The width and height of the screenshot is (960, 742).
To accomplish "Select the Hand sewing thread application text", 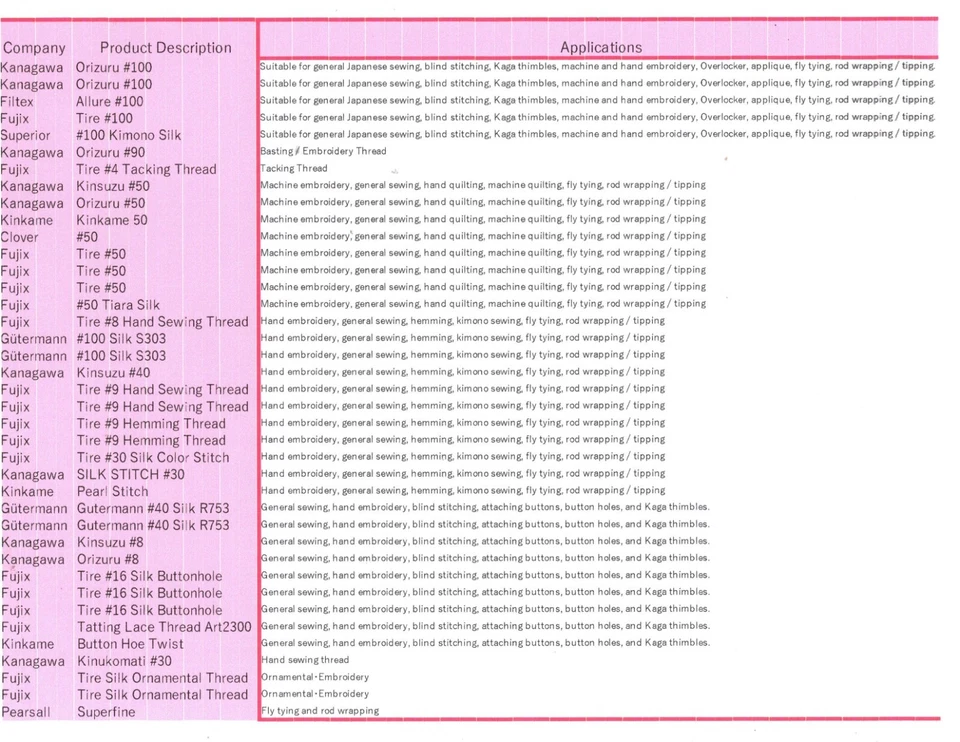I will (305, 660).
